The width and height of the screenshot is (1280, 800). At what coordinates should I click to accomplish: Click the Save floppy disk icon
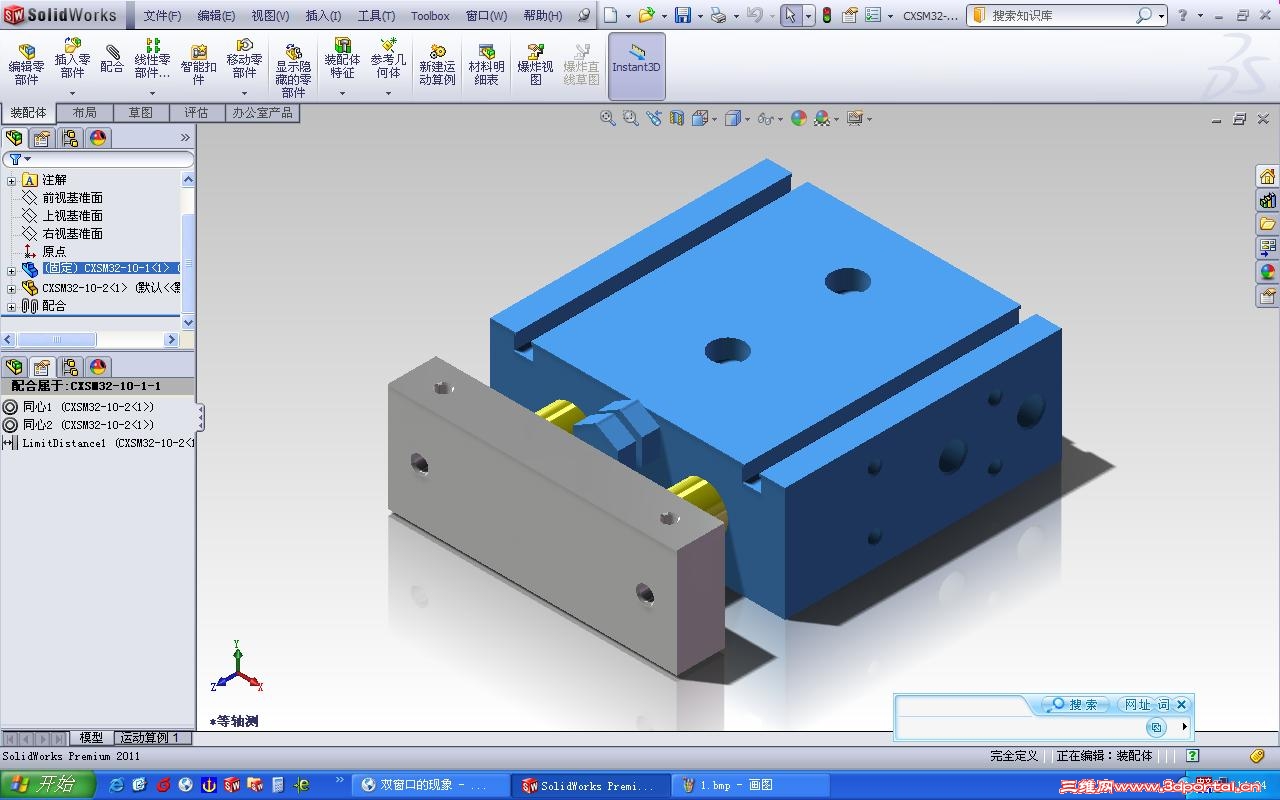pos(683,15)
